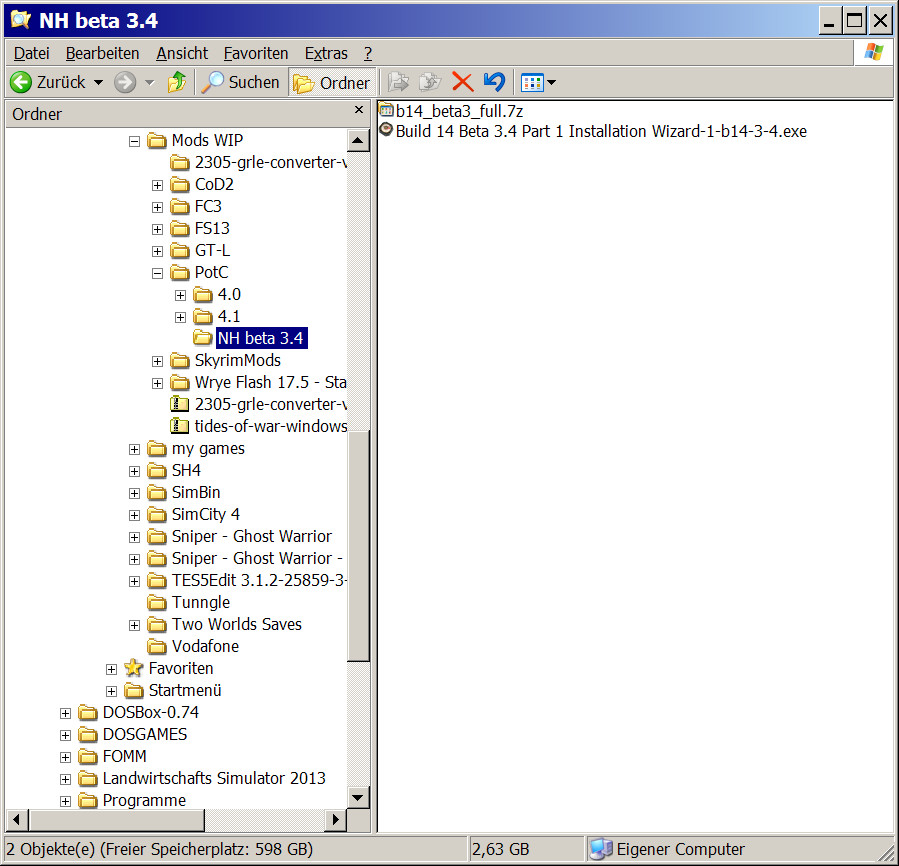Screen dimensions: 899x866
Task: Click the horizontal scroll-right arrow
Action: coord(336,820)
